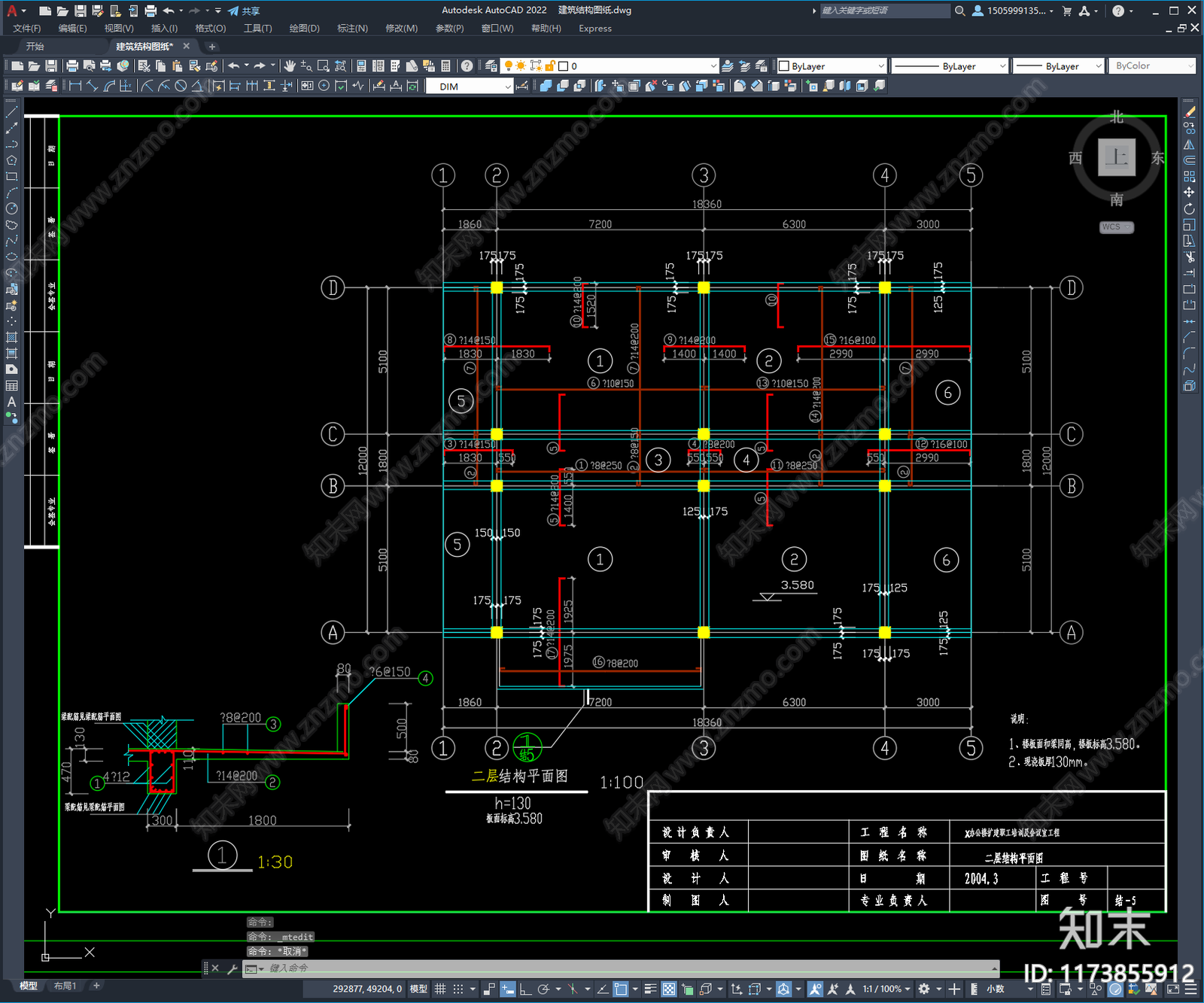Select the Linear dimension tool
The image size is (1204, 1003).
pyautogui.click(x=74, y=86)
